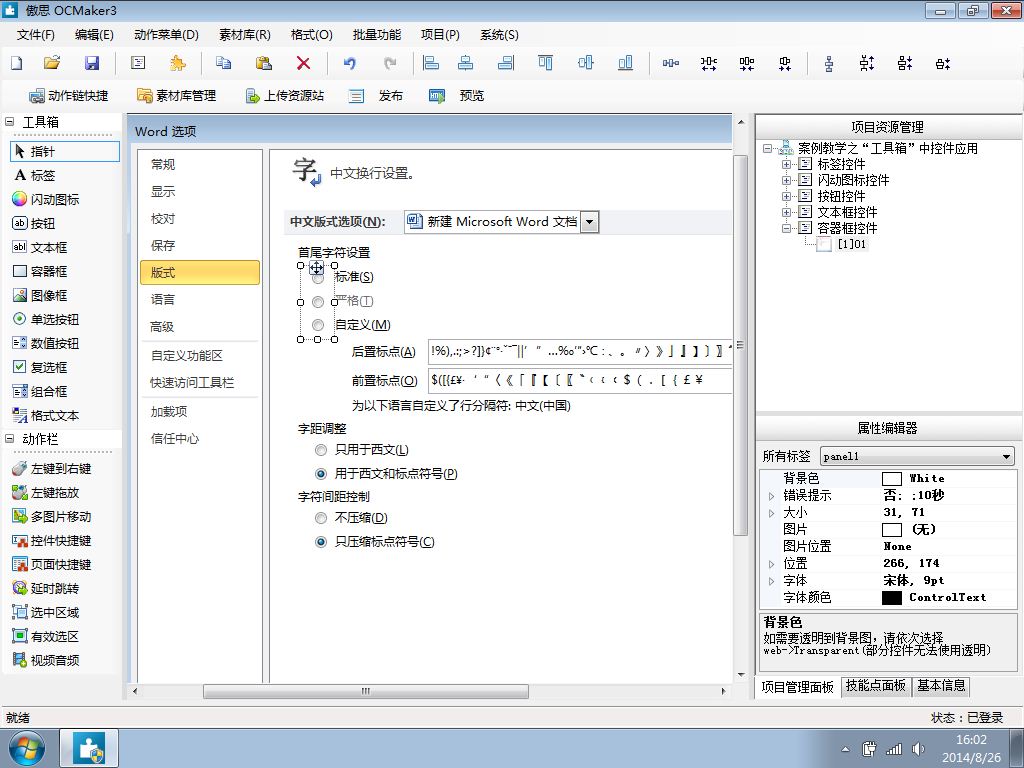Select 自定义(M) radio button
1024x768 pixels.
pyautogui.click(x=318, y=325)
